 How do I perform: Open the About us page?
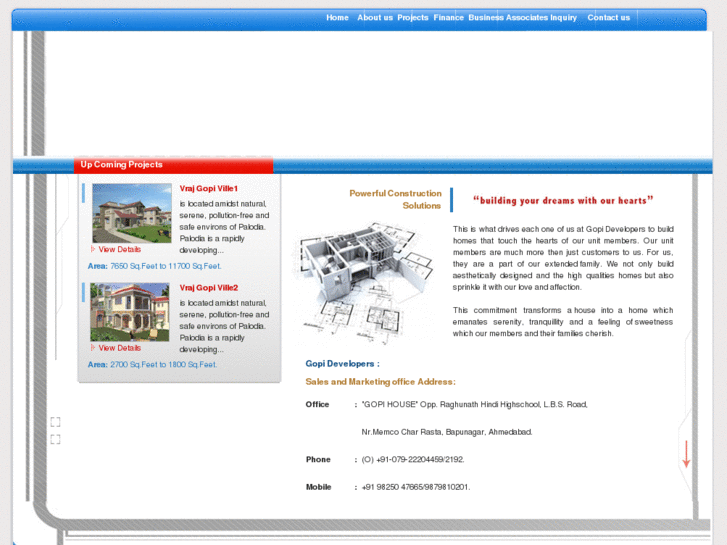375,18
